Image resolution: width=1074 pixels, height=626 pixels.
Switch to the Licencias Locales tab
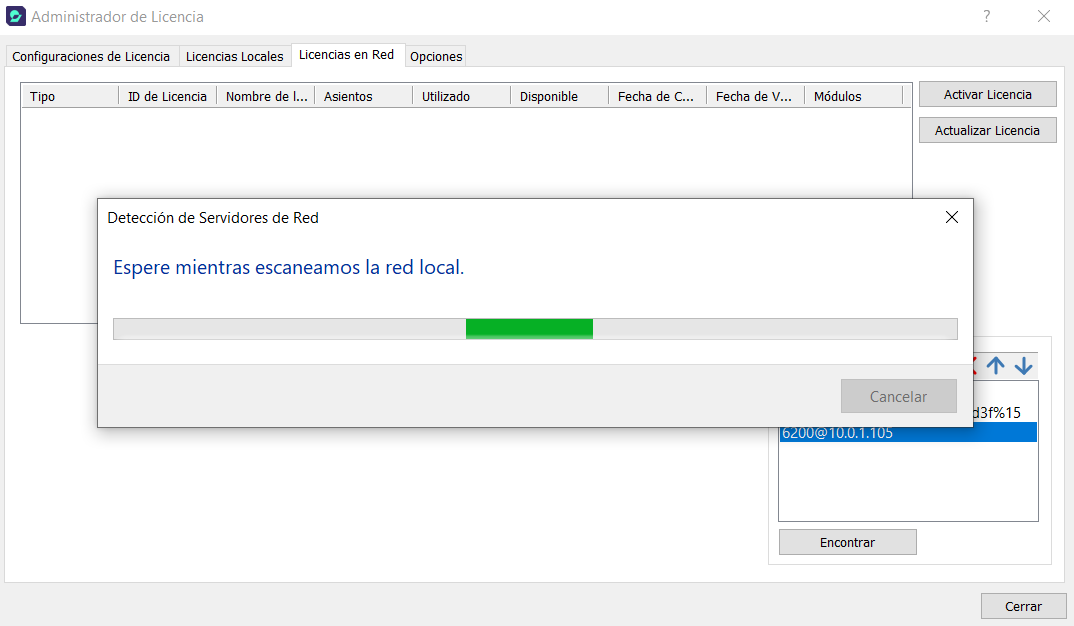click(234, 57)
